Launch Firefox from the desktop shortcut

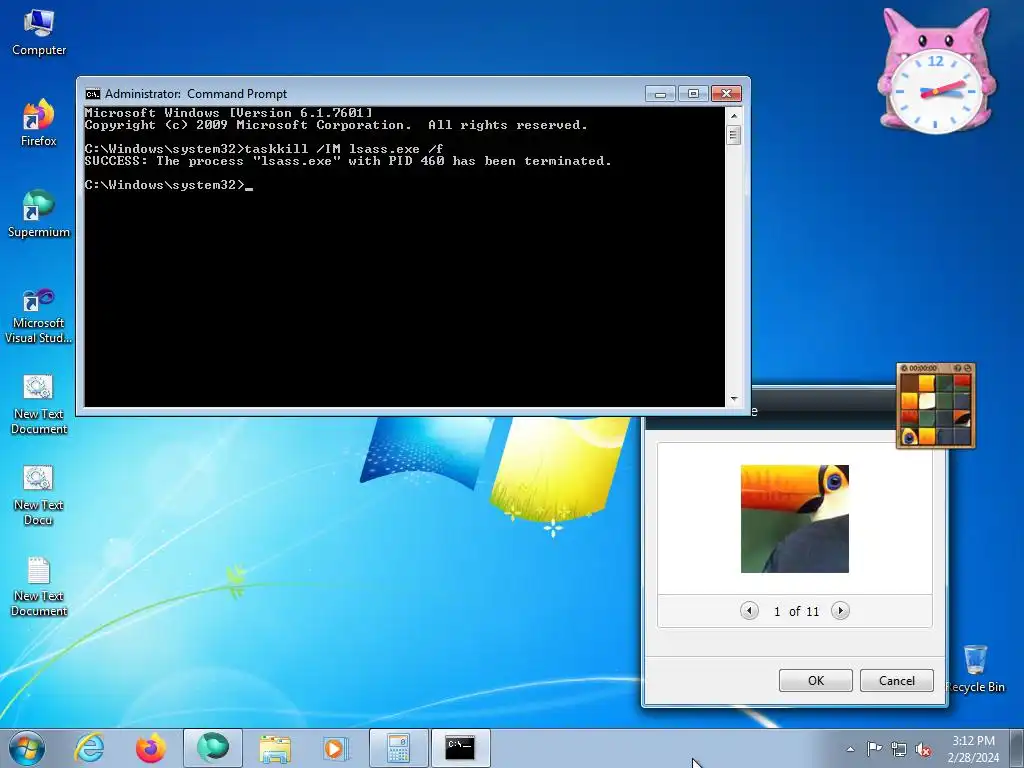39,123
